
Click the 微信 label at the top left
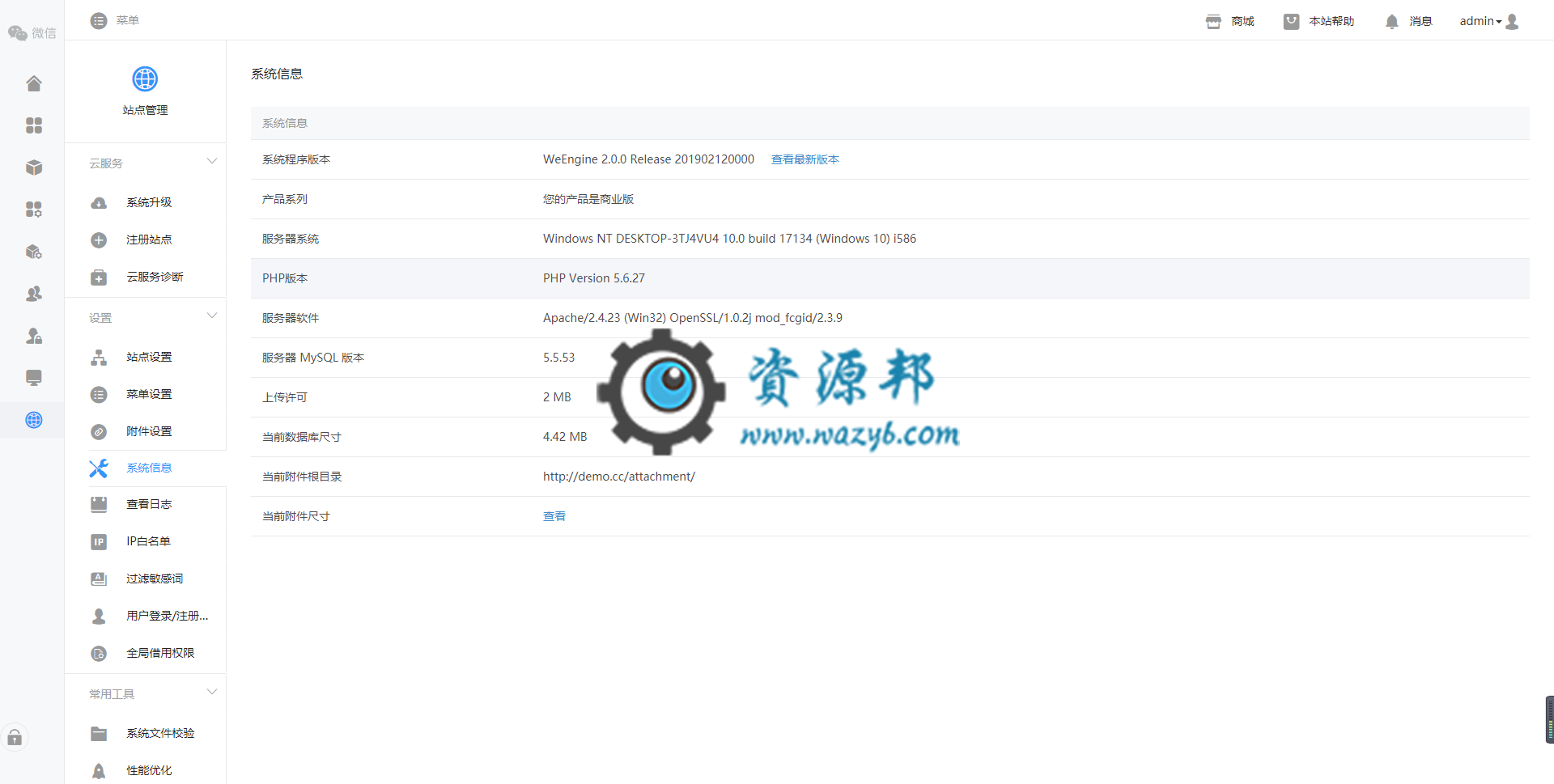[44, 33]
